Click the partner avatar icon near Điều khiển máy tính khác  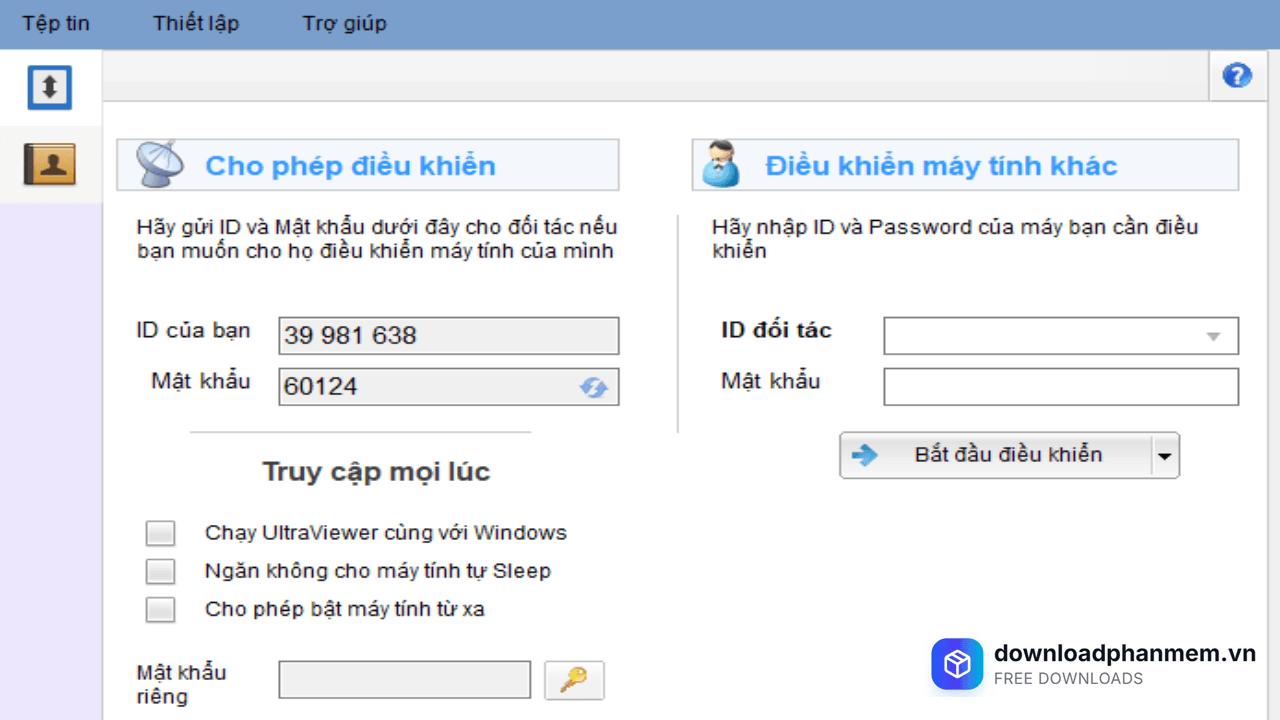(x=722, y=163)
